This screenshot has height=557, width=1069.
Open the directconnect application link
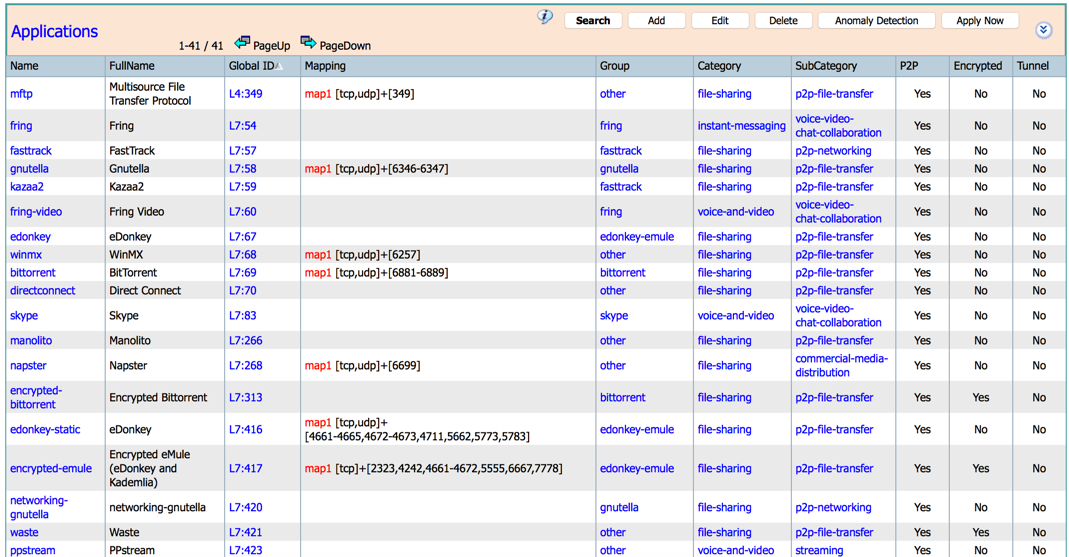click(x=43, y=290)
